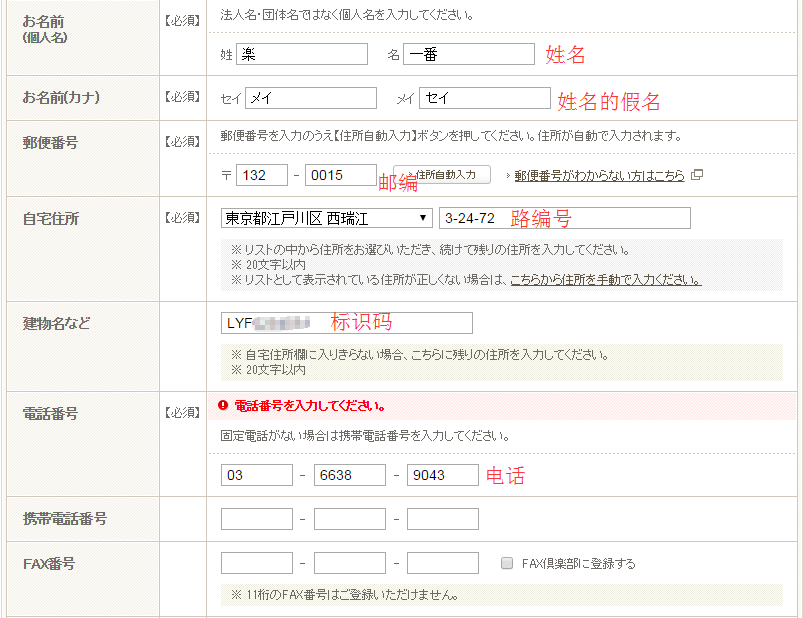Click the phone number field containing 6638

[349, 475]
